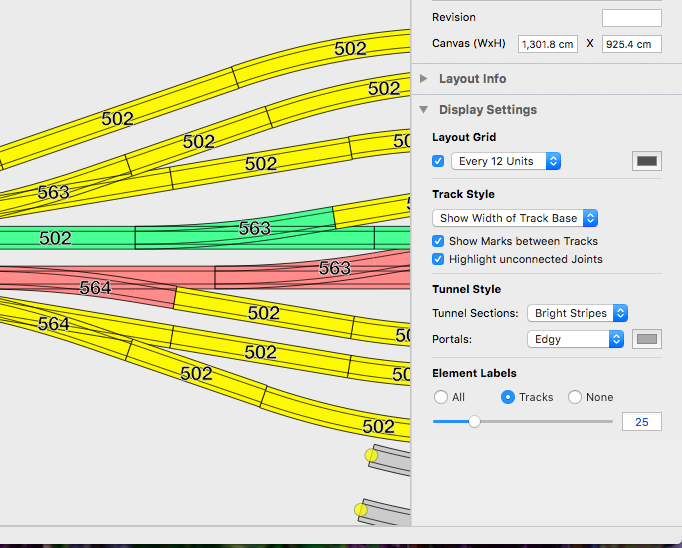Toggle the Layout Grid checkbox
Viewport: 682px width, 548px height.
(438, 161)
